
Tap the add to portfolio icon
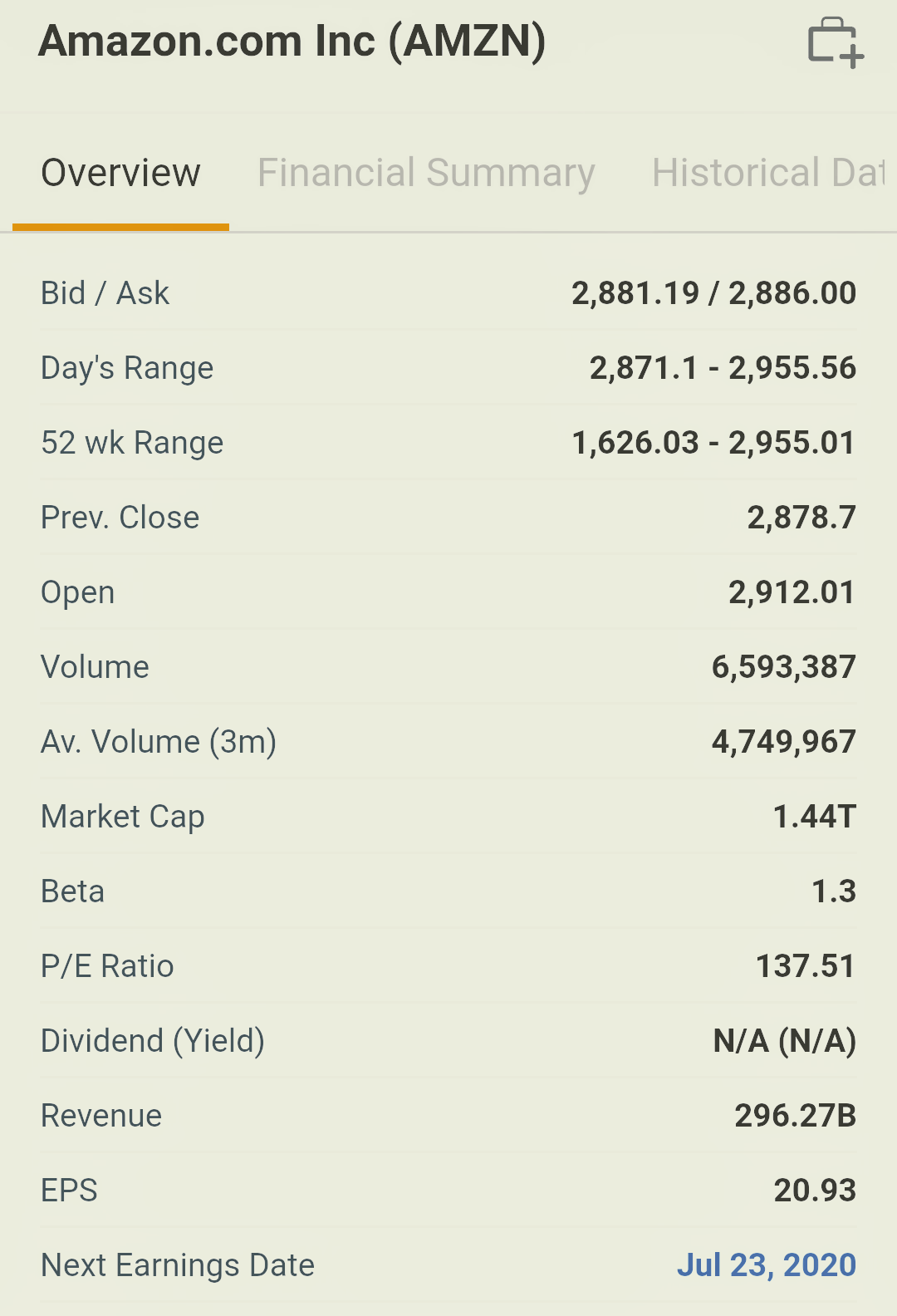pos(835,42)
